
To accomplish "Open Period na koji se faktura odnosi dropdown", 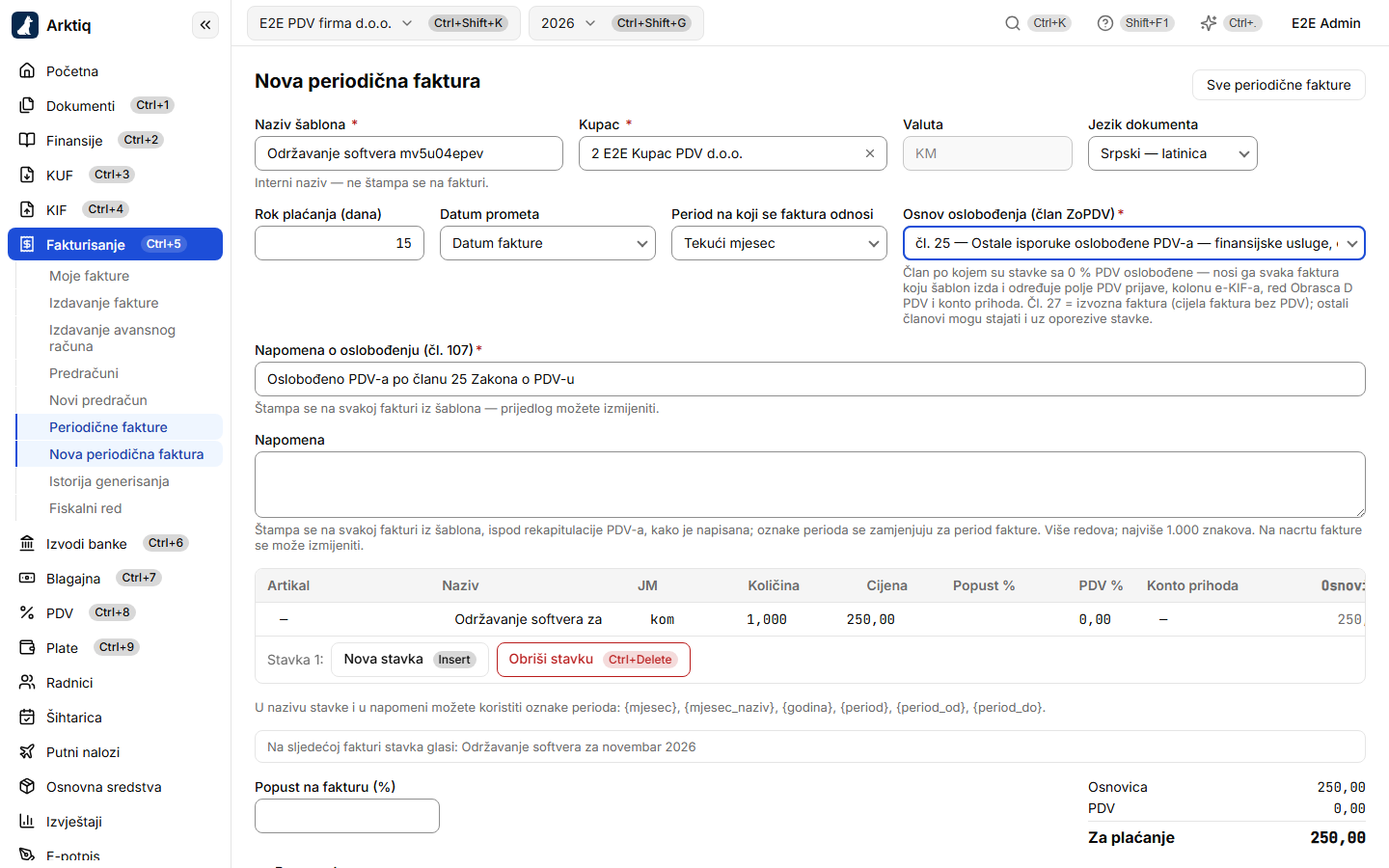I will click(x=779, y=243).
